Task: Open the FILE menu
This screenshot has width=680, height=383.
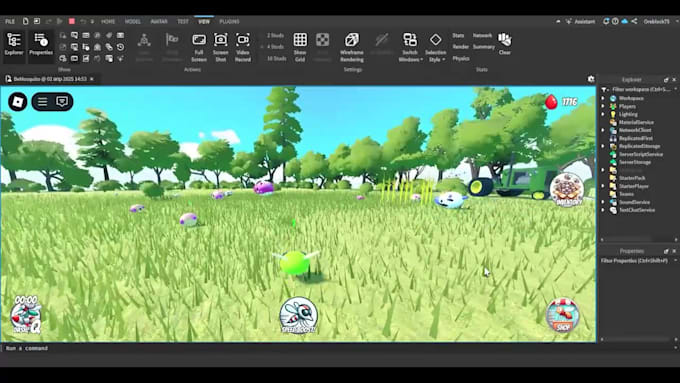Action: coord(10,21)
